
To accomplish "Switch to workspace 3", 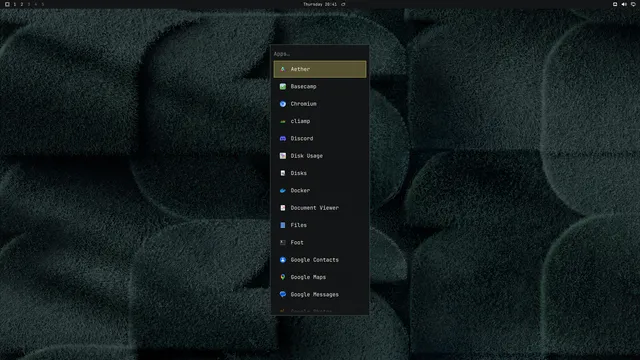I will point(29,4).
